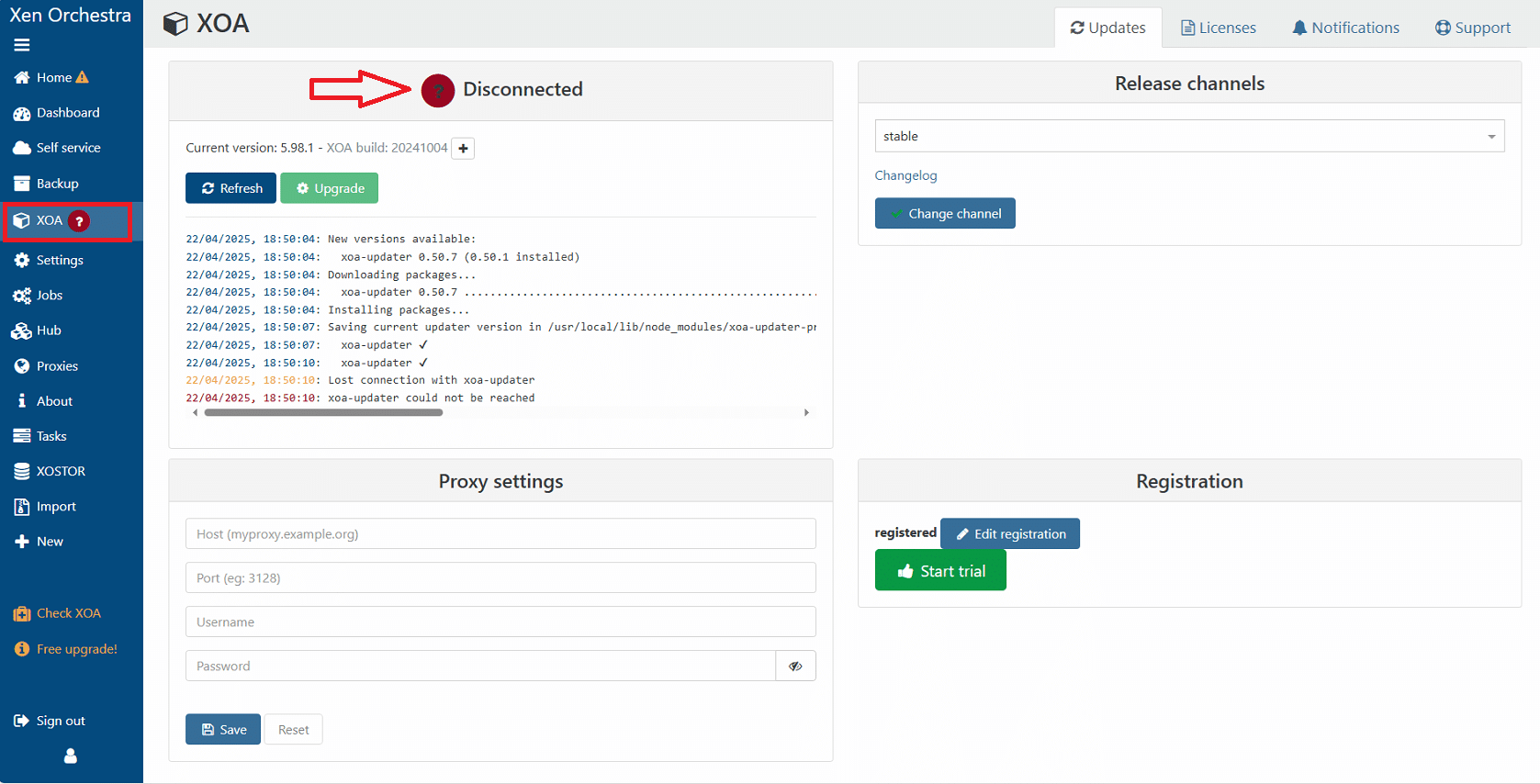Open user profile icon at sidebar bottom
This screenshot has height=784, width=1540.
[71, 756]
